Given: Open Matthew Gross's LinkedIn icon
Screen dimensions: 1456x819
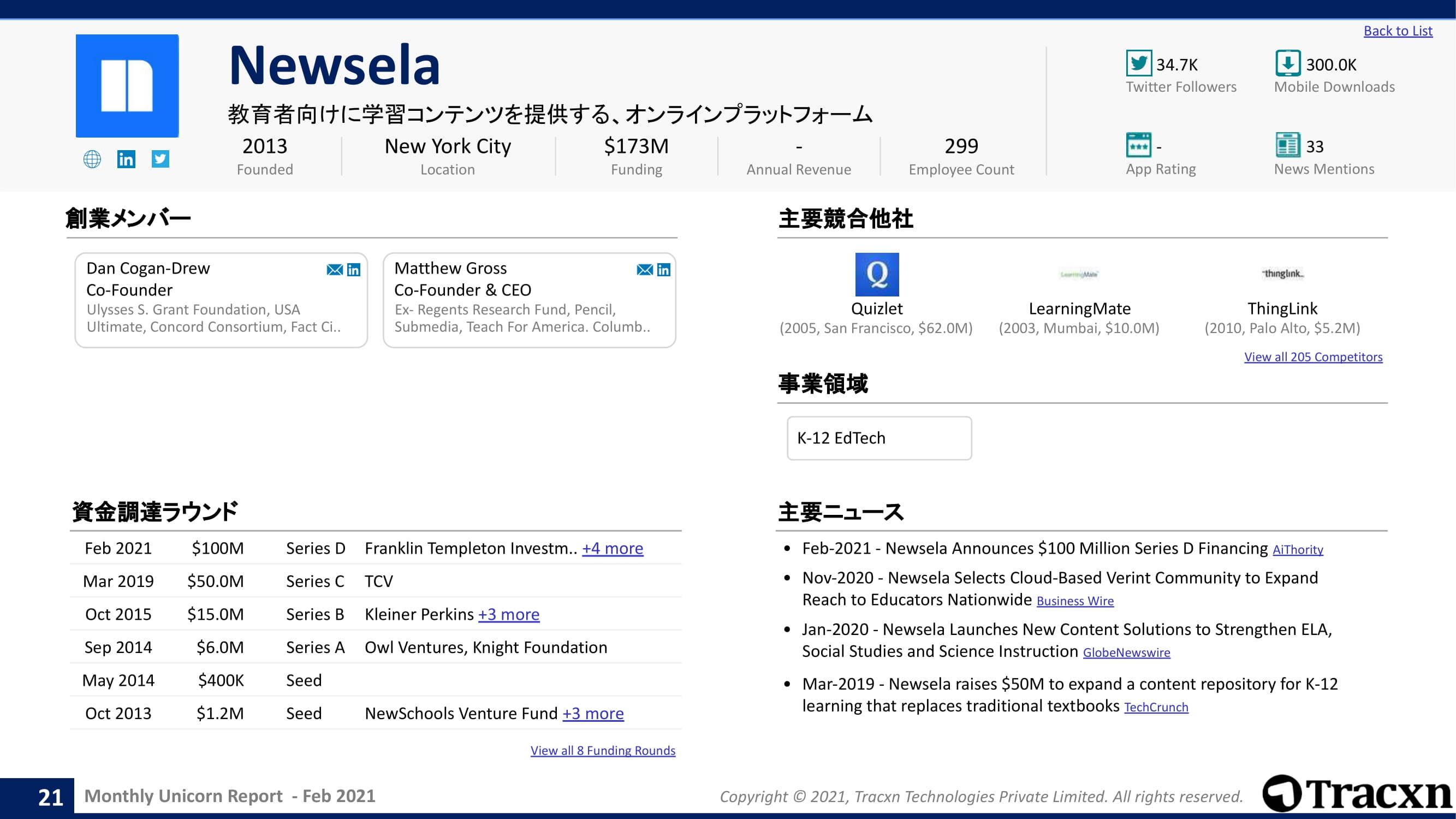Looking at the screenshot, I should [x=663, y=270].
